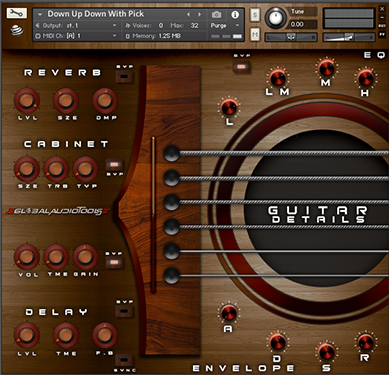
Task: Open the Output st. 1 dropdown
Action: (x=76, y=25)
